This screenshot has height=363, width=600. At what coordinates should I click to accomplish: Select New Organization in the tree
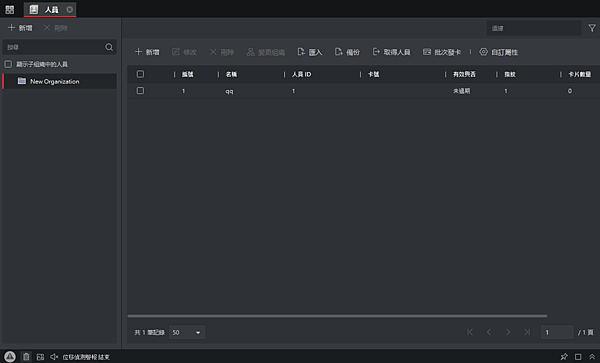click(x=60, y=81)
